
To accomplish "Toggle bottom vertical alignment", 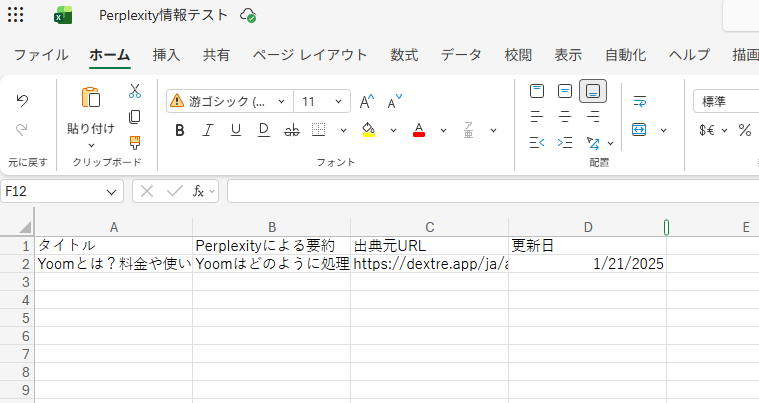I will pyautogui.click(x=593, y=91).
